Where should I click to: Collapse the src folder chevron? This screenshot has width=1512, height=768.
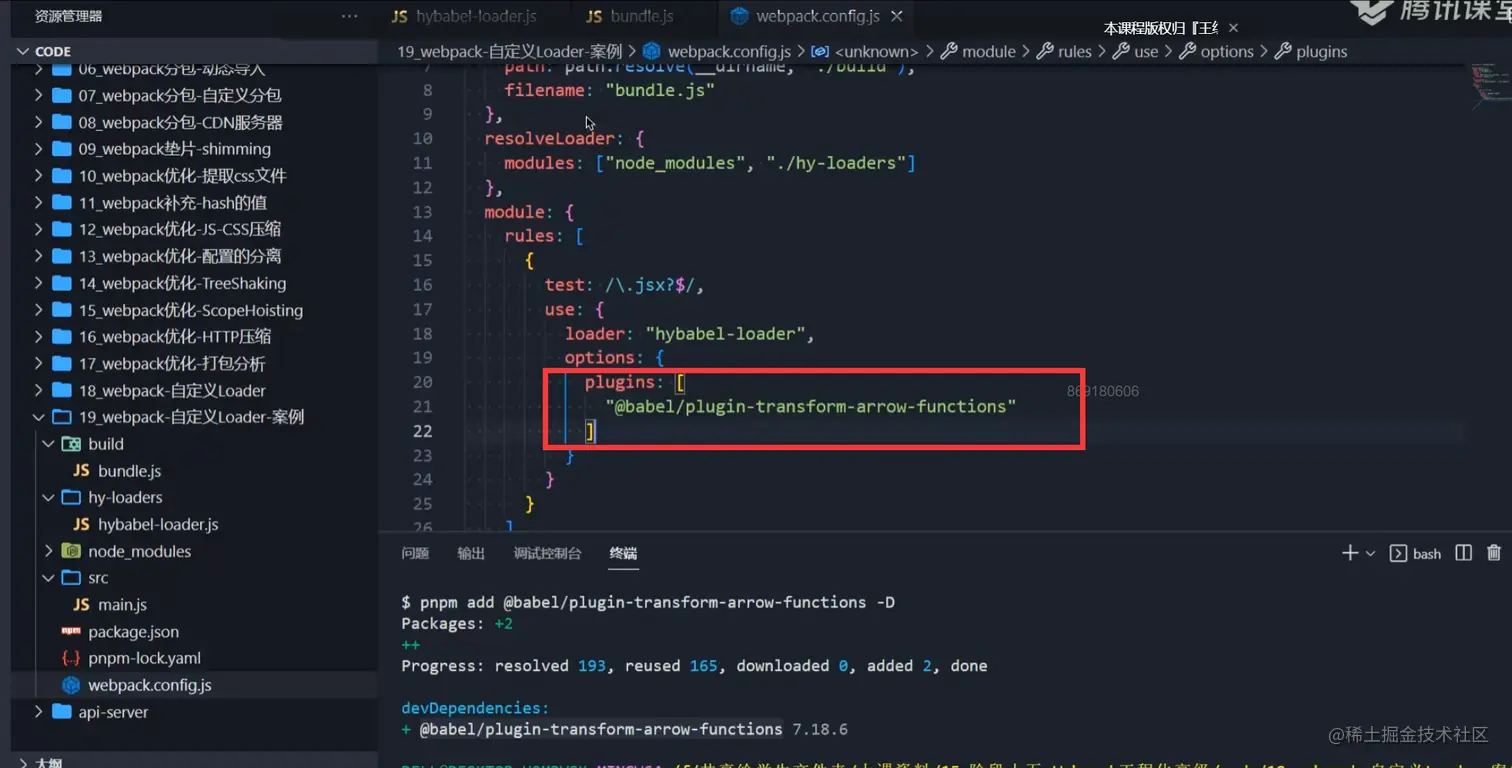[48, 578]
